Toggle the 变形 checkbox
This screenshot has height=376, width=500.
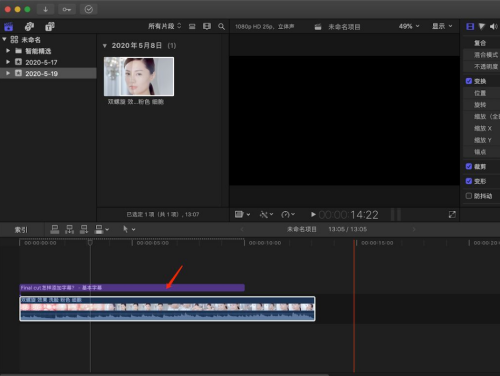[x=469, y=181]
